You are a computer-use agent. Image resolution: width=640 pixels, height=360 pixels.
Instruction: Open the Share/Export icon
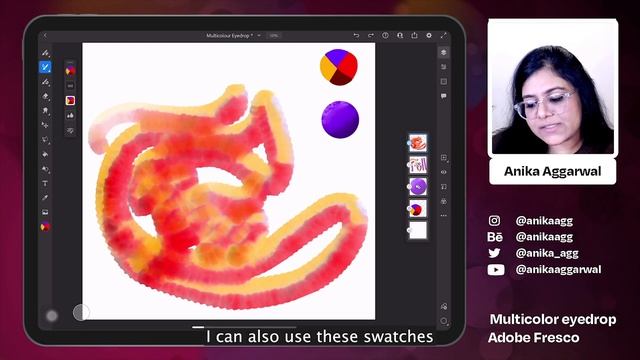414,36
